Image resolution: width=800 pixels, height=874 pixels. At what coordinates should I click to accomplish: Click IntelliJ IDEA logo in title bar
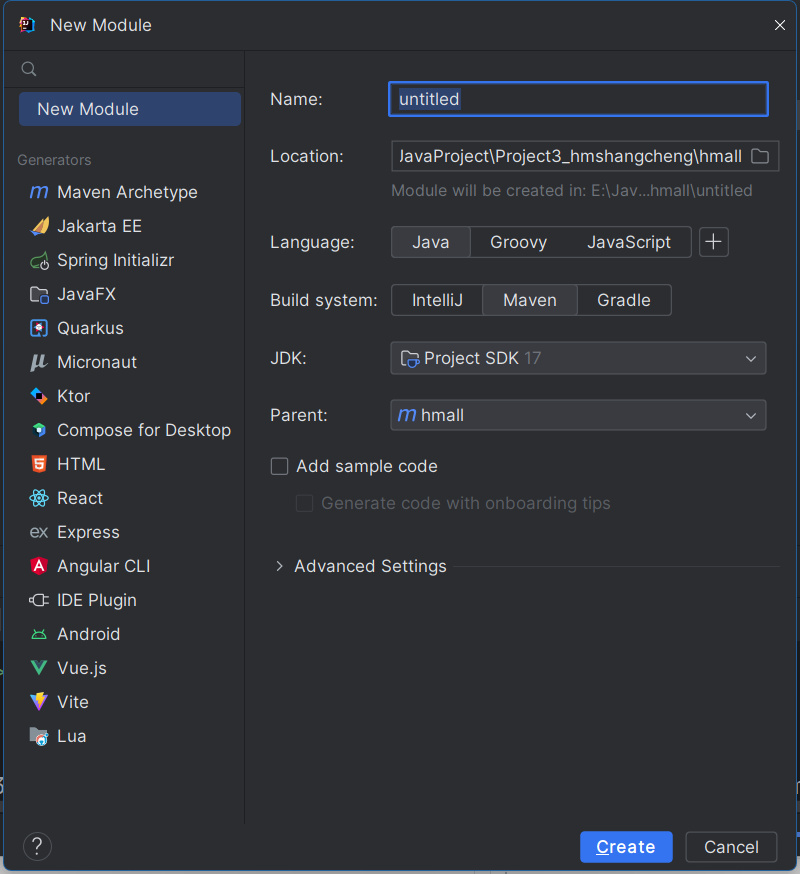27,25
